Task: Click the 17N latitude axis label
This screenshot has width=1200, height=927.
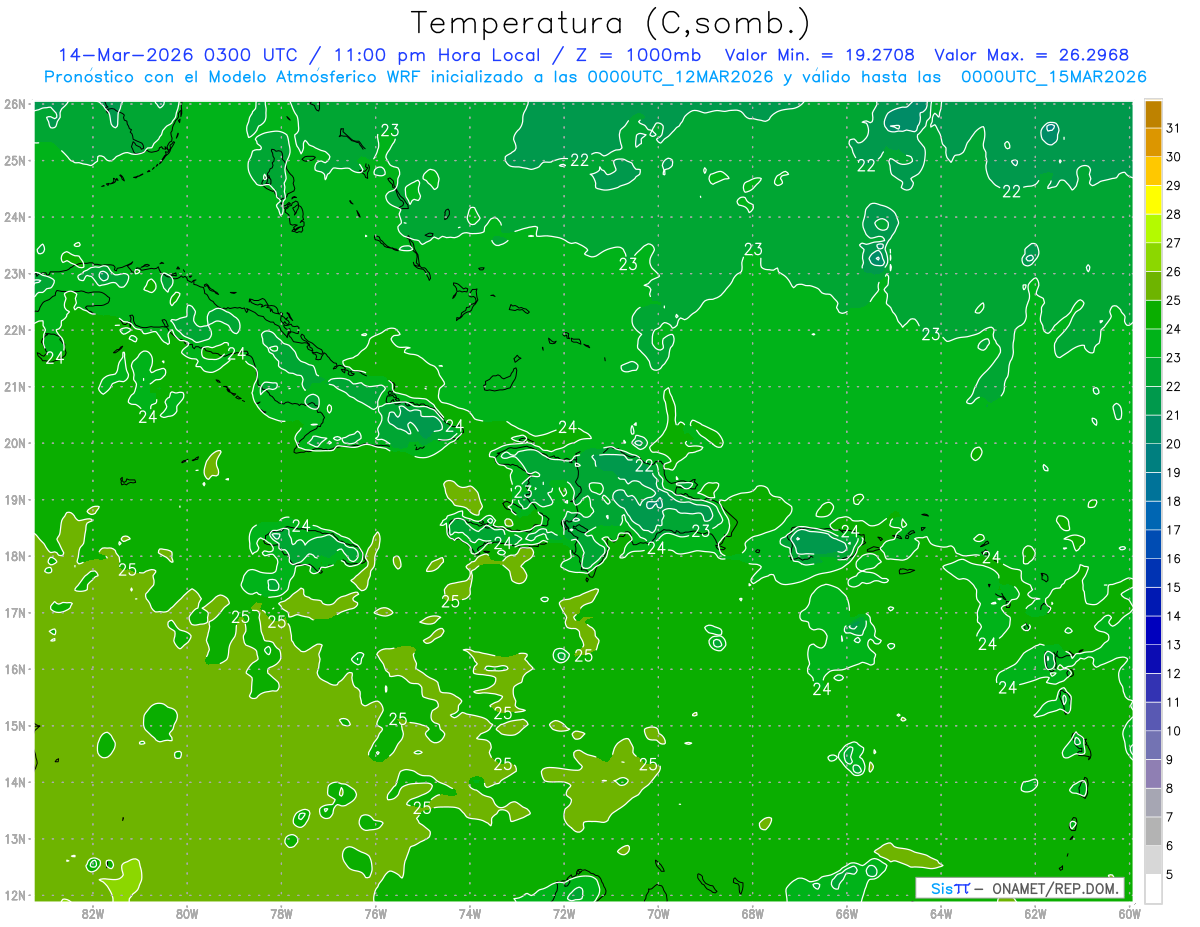Action: (x=14, y=613)
